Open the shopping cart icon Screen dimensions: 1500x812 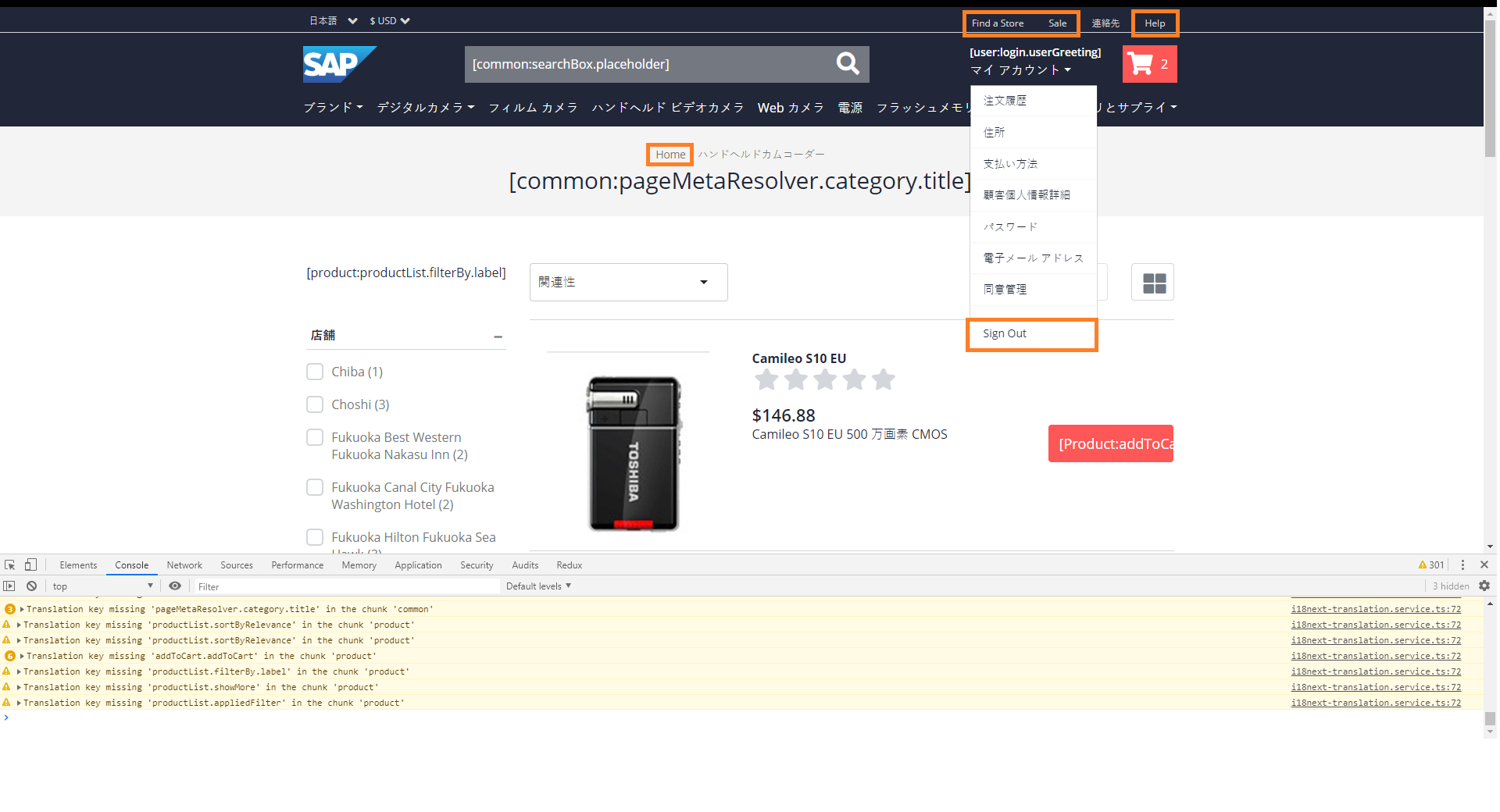1149,64
